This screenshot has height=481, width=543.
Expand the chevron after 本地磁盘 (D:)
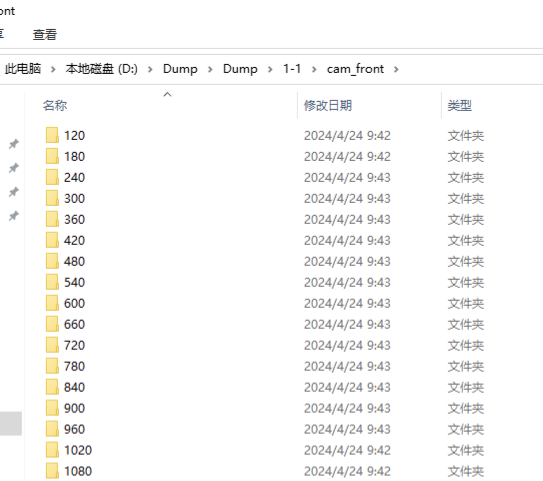click(x=150, y=69)
